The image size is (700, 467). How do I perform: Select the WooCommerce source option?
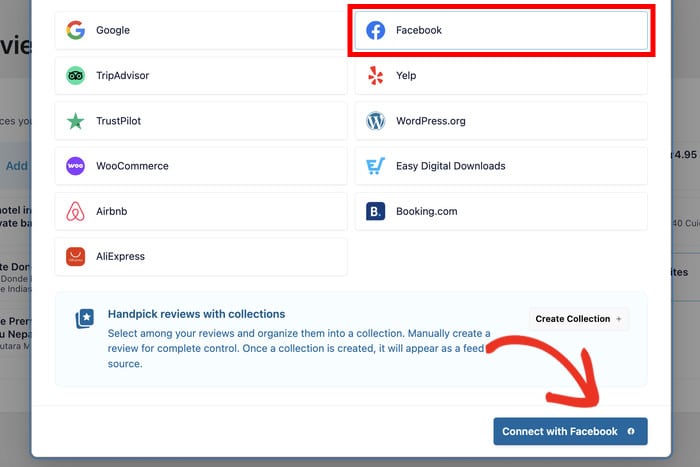click(x=201, y=166)
